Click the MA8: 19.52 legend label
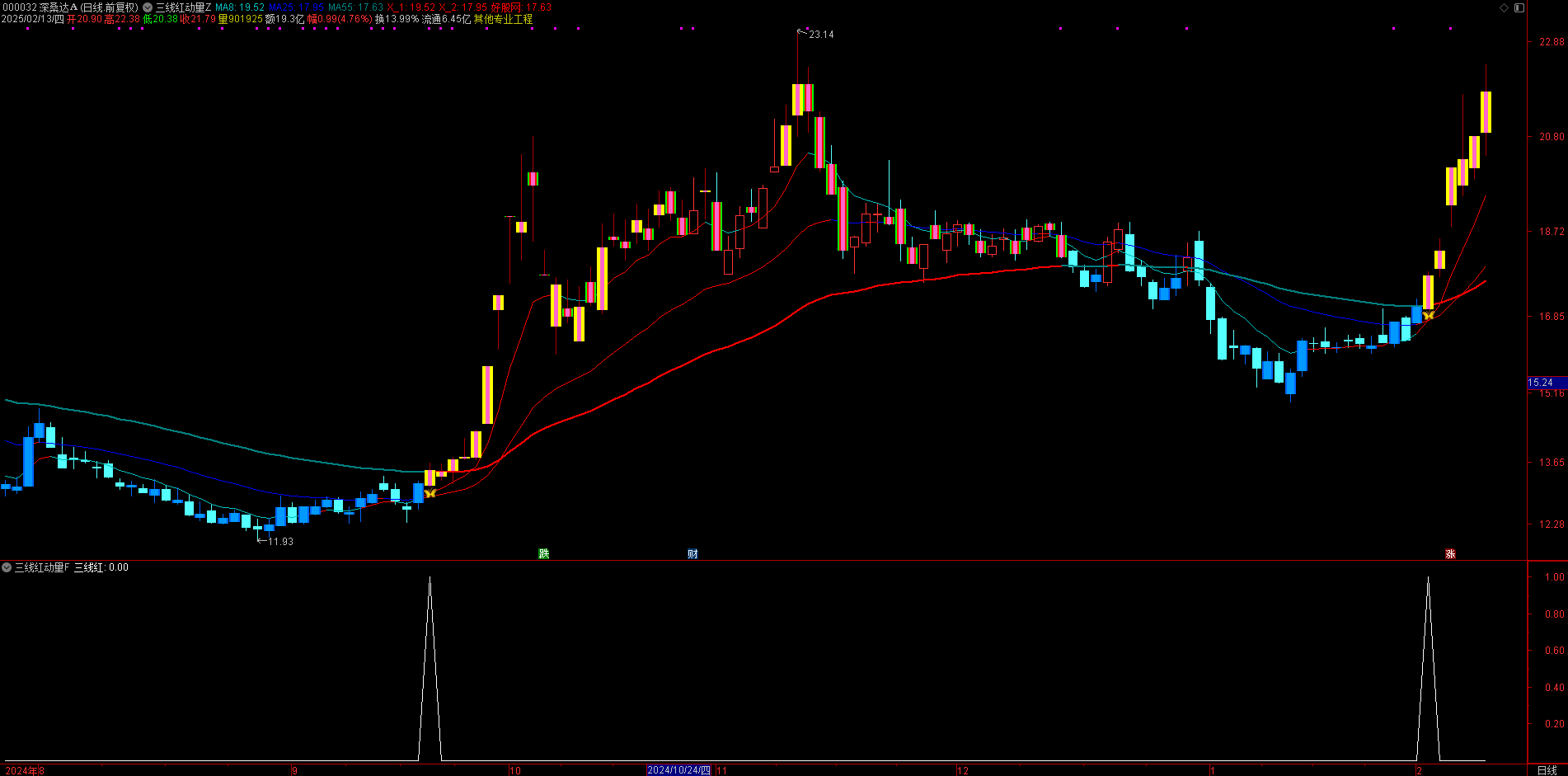The height and width of the screenshot is (776, 1568). click(x=240, y=7)
